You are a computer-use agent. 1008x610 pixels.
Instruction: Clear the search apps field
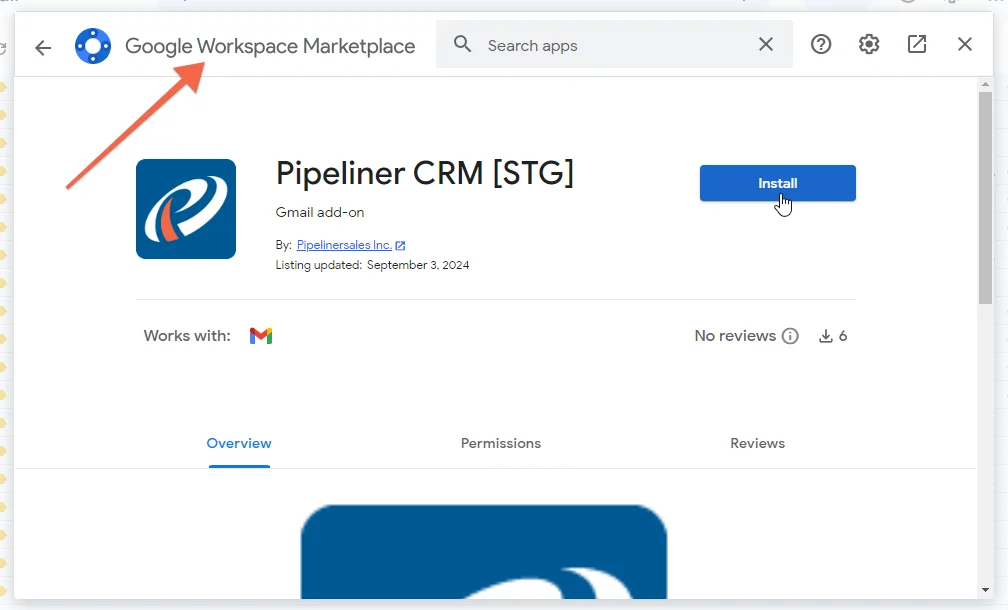766,44
